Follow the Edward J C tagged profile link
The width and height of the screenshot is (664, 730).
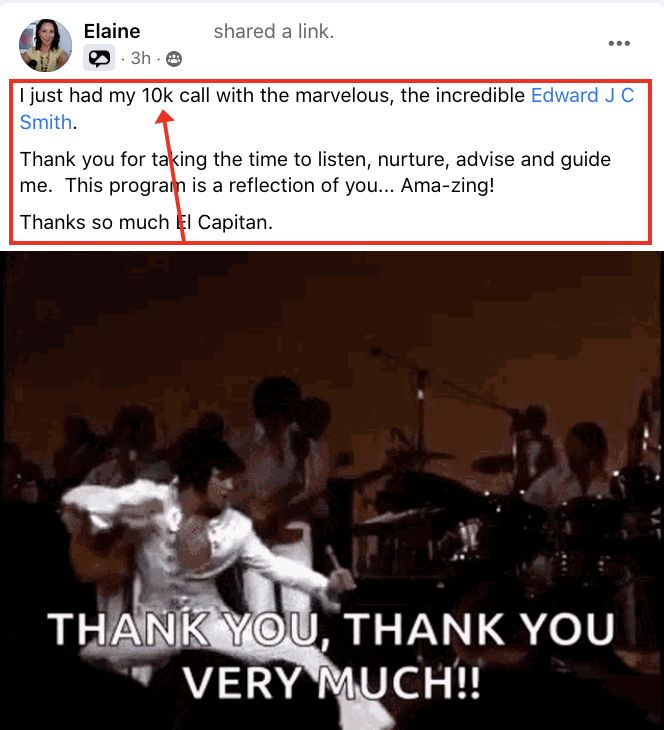(583, 95)
